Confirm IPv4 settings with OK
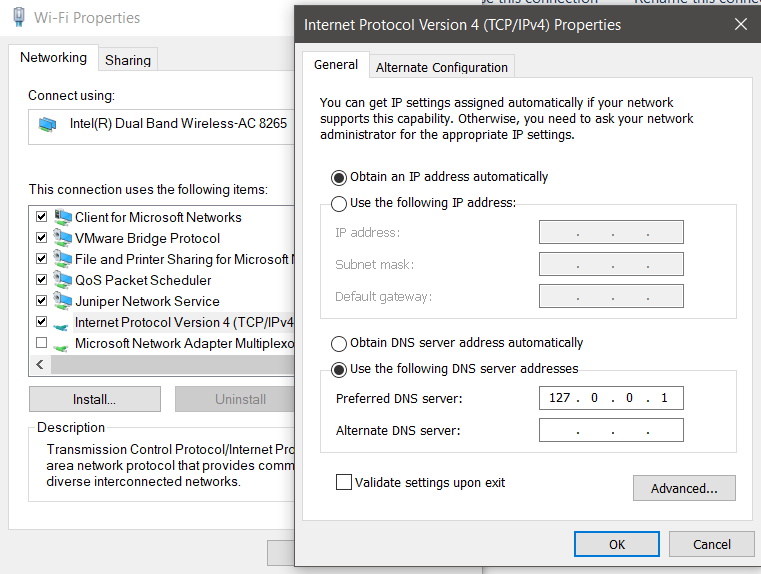Image resolution: width=761 pixels, height=574 pixels. point(617,544)
